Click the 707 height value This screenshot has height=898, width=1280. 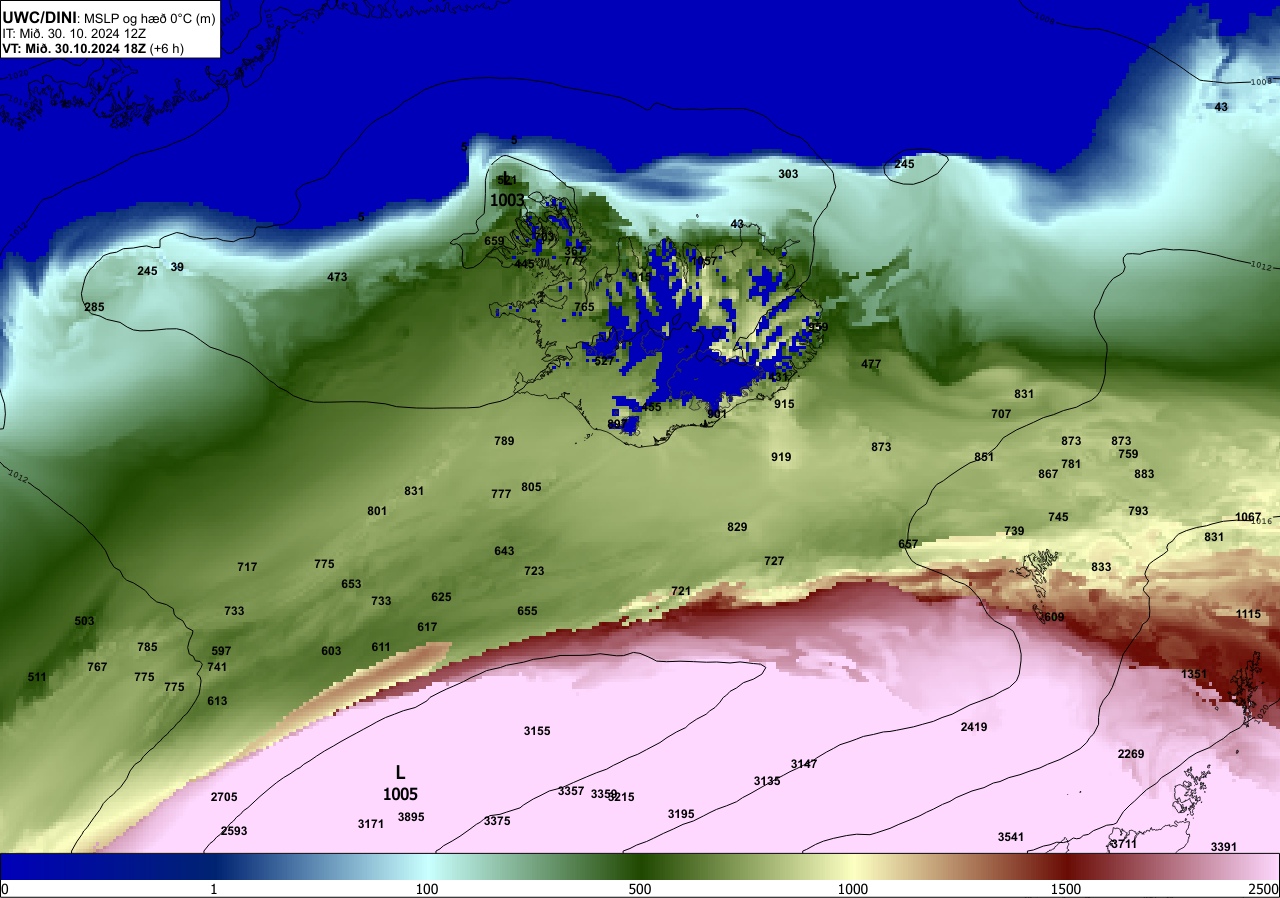pos(1001,414)
